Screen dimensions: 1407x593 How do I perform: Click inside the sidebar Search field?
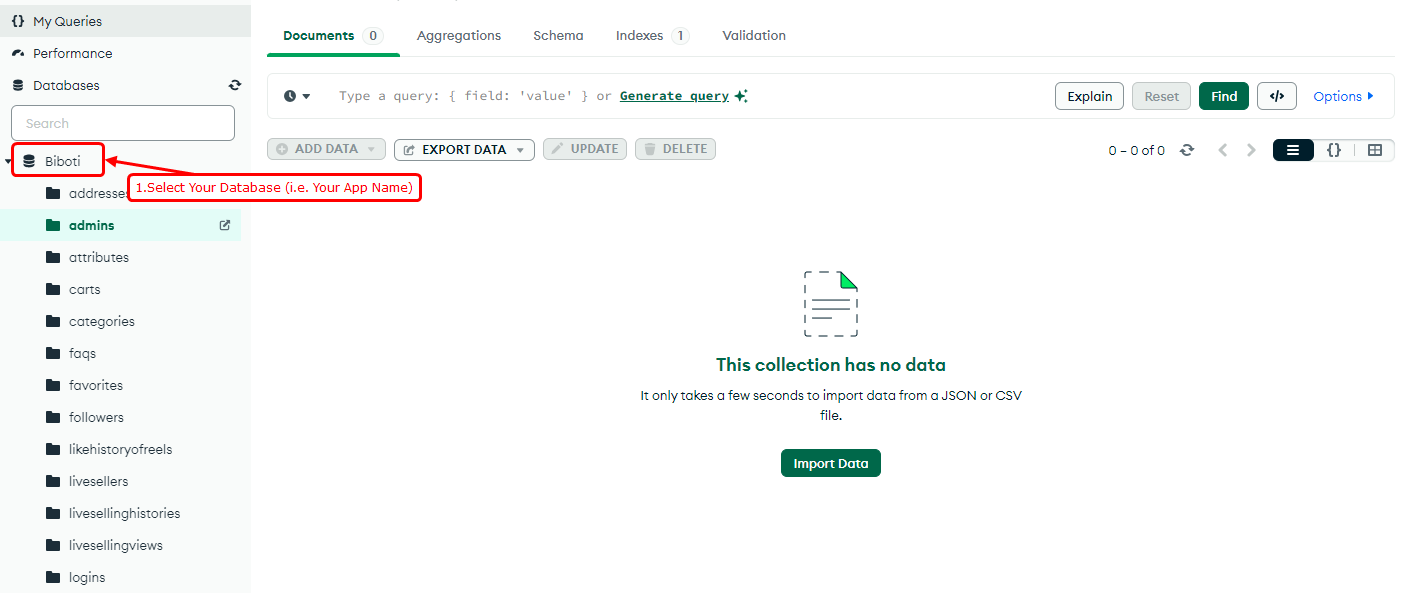click(122, 122)
